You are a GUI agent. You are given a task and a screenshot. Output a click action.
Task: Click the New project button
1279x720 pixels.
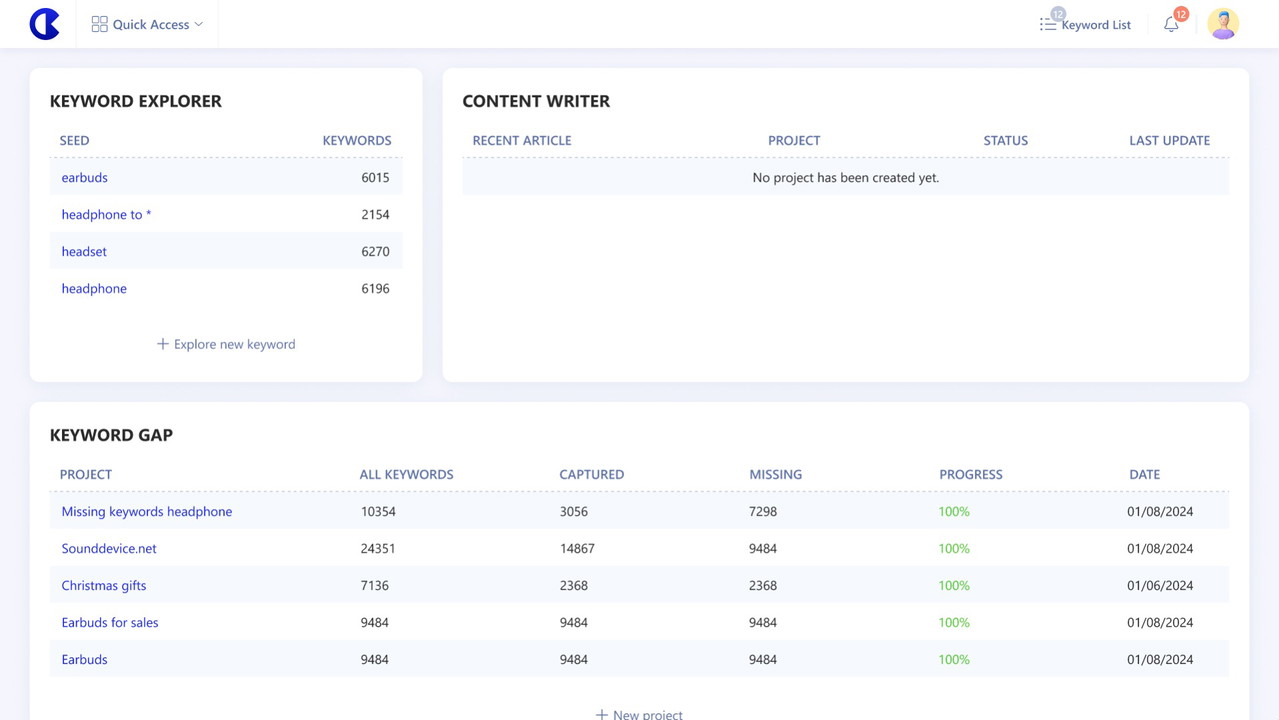pyautogui.click(x=647, y=714)
